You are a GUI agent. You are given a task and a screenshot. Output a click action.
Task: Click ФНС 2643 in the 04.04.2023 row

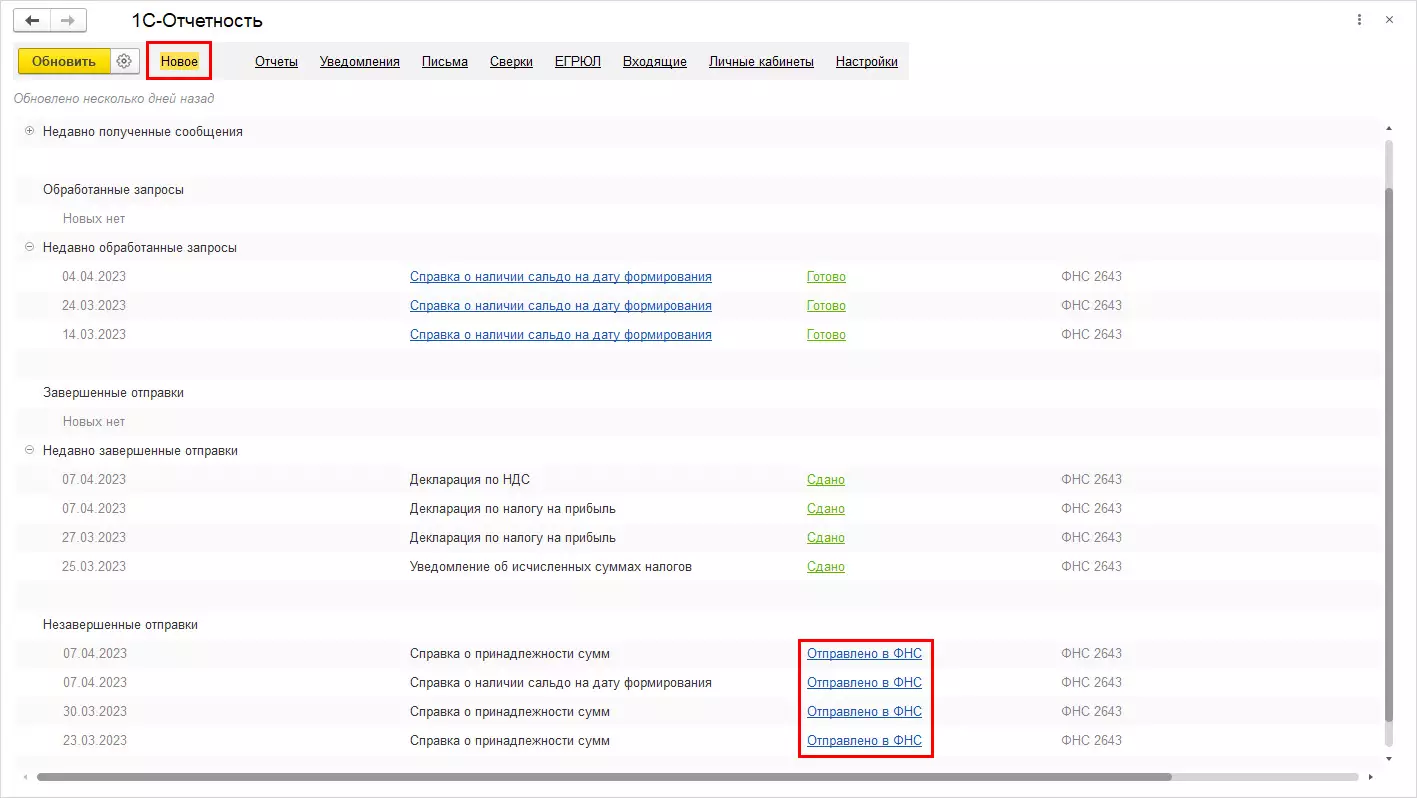click(x=1091, y=276)
